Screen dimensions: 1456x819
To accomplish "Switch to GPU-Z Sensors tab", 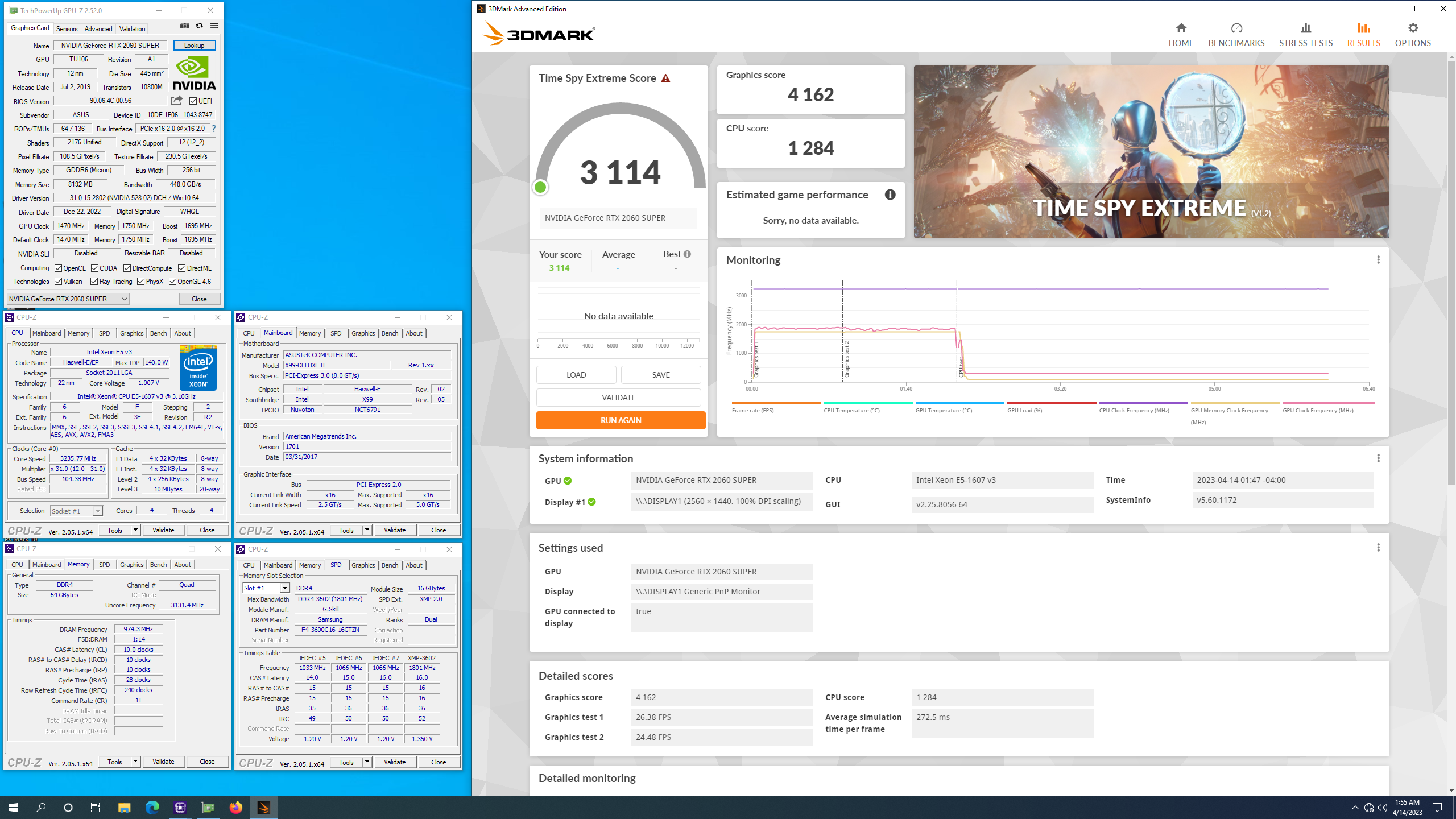I will [67, 29].
